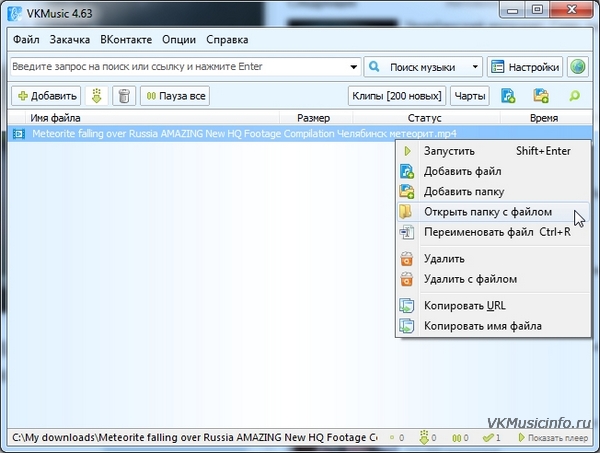Expand the Поиск музыки type dropdown arrow
Viewport: 600px width, 453px height.
[x=475, y=67]
